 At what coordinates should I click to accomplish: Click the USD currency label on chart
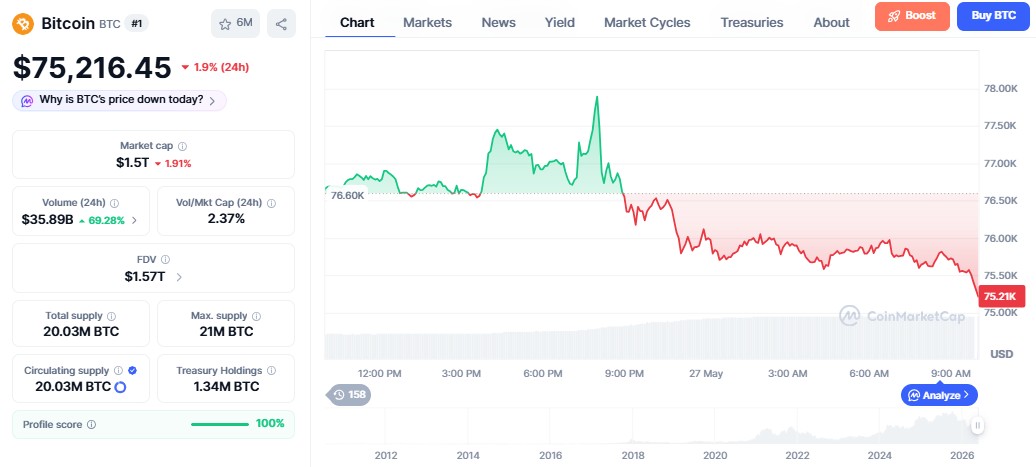coord(1002,354)
